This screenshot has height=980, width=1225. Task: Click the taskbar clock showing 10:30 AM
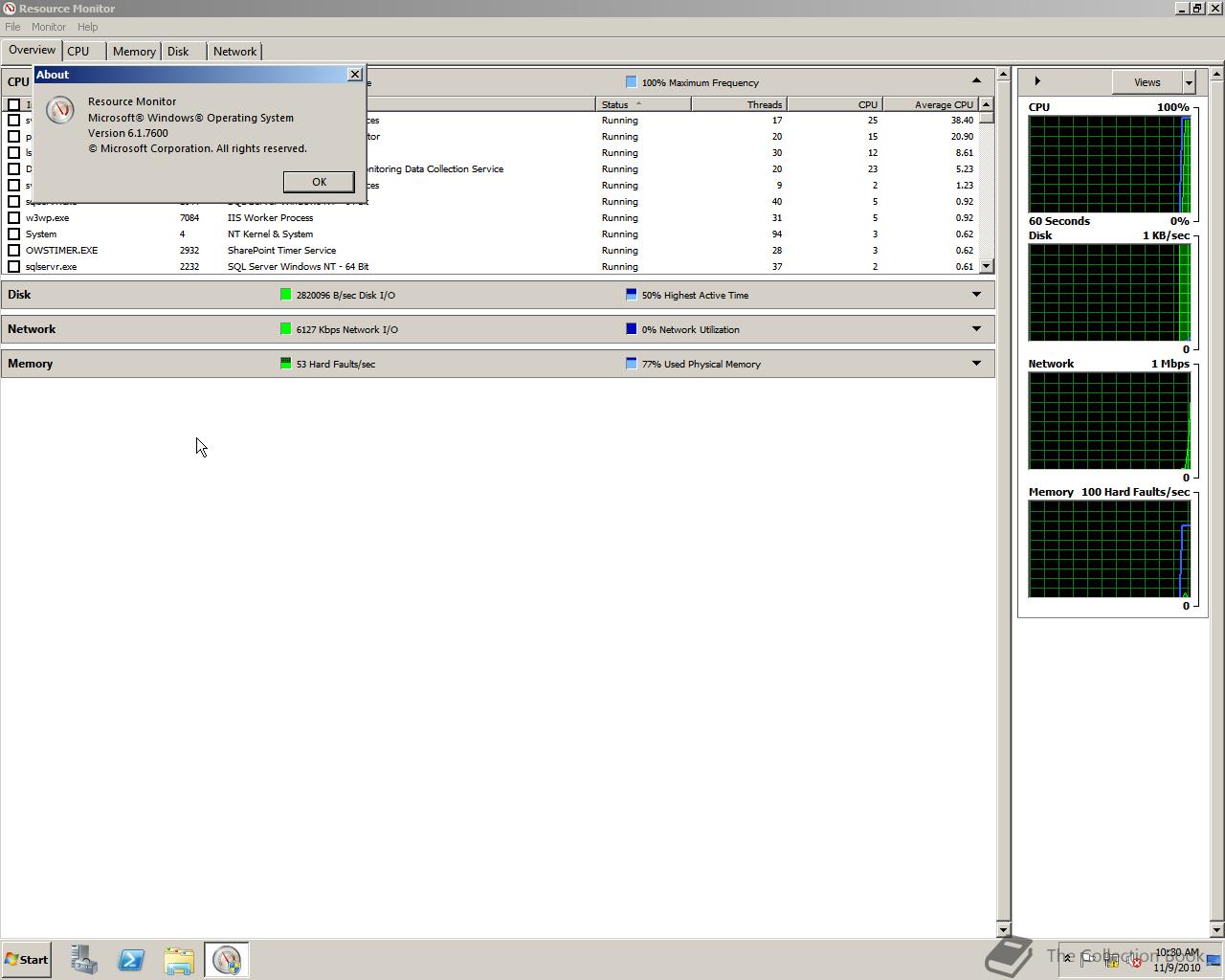1177,960
